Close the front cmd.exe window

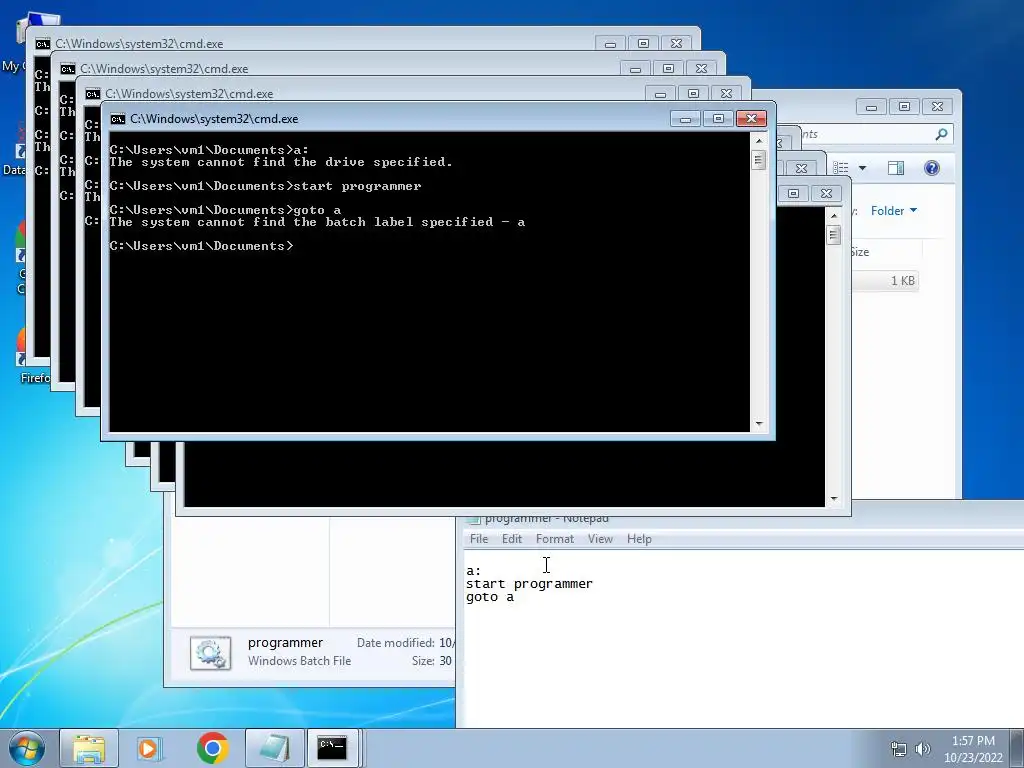(x=751, y=118)
